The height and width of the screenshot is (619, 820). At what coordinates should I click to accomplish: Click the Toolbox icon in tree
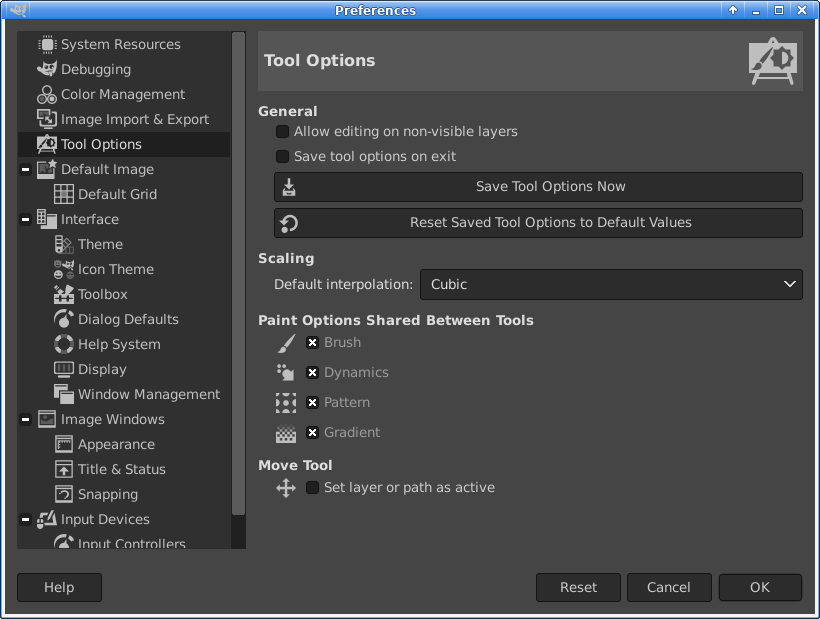(63, 294)
